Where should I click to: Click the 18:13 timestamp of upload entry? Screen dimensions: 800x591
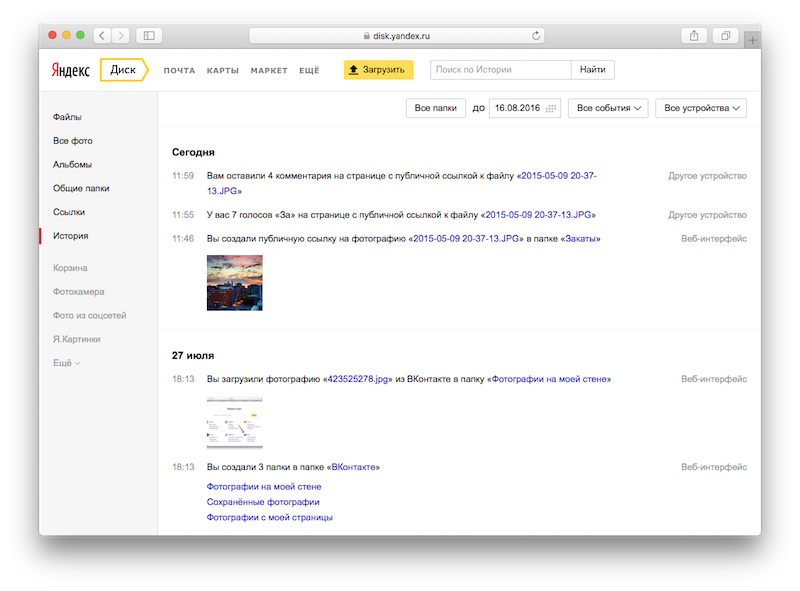183,379
